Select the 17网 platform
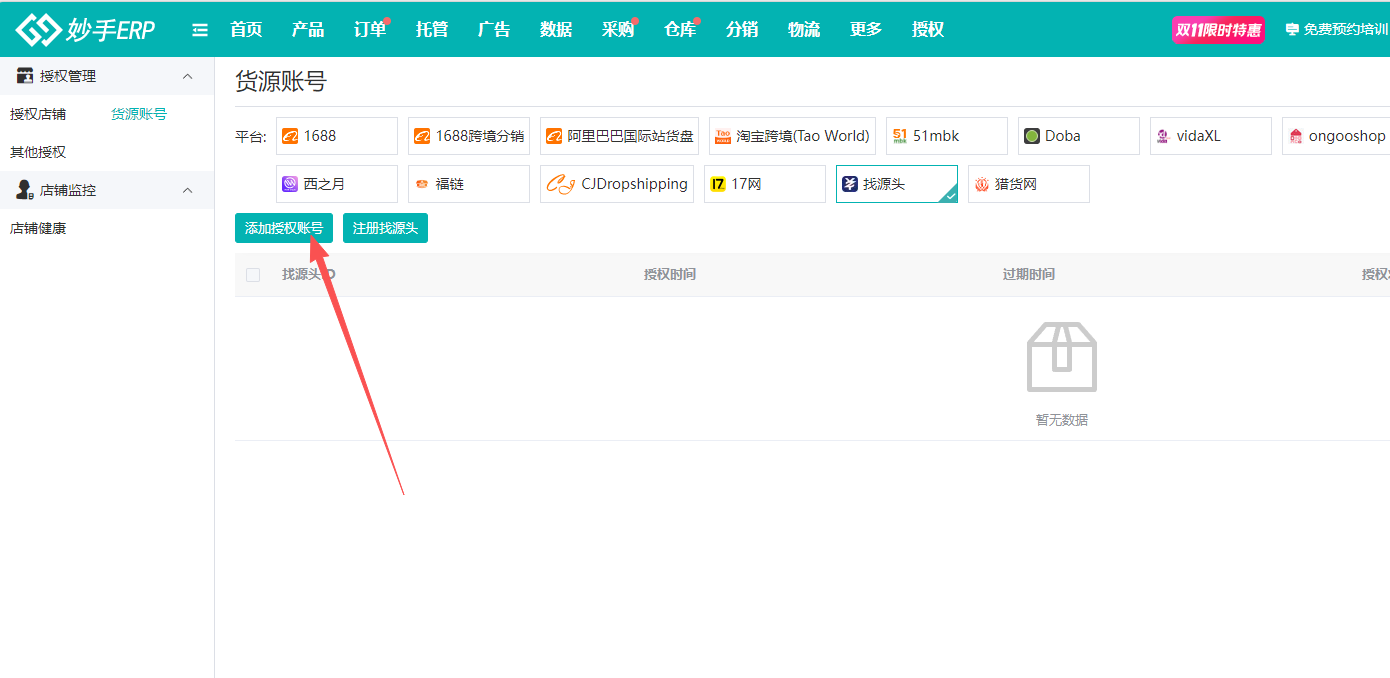 765,184
